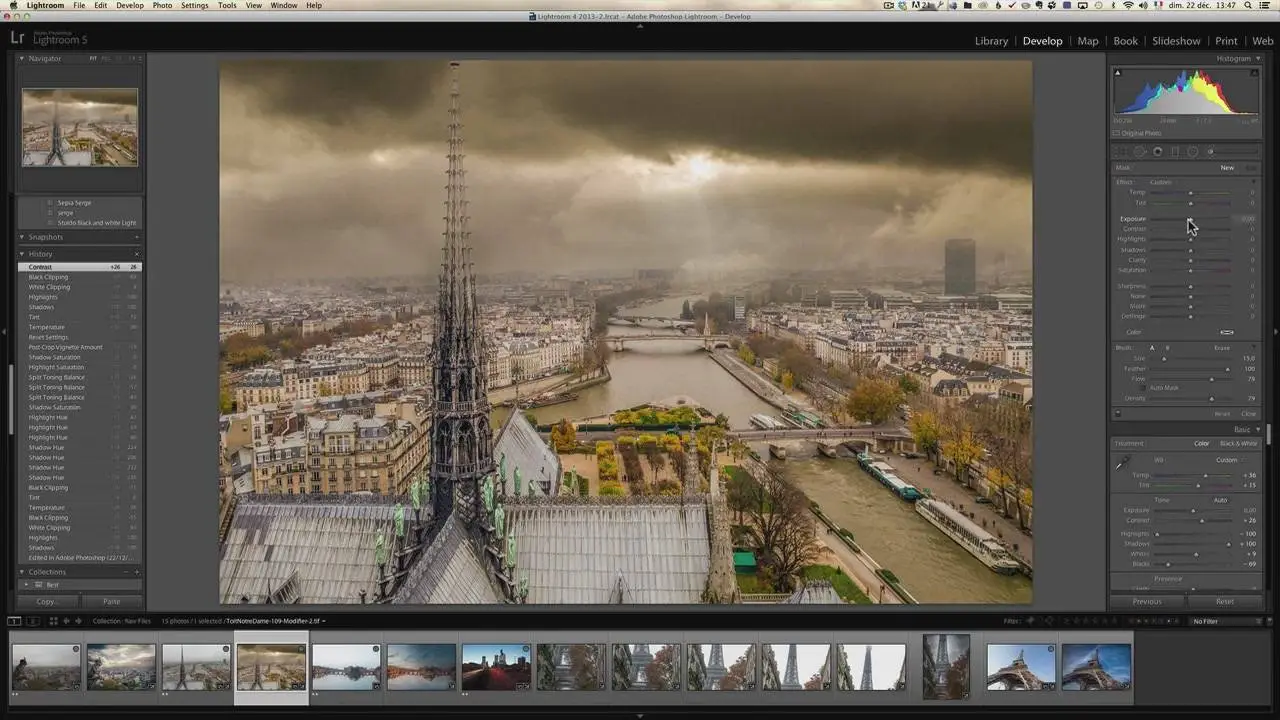Click the highlight clipping indicator in histogram
This screenshot has width=1280, height=720.
click(1254, 72)
